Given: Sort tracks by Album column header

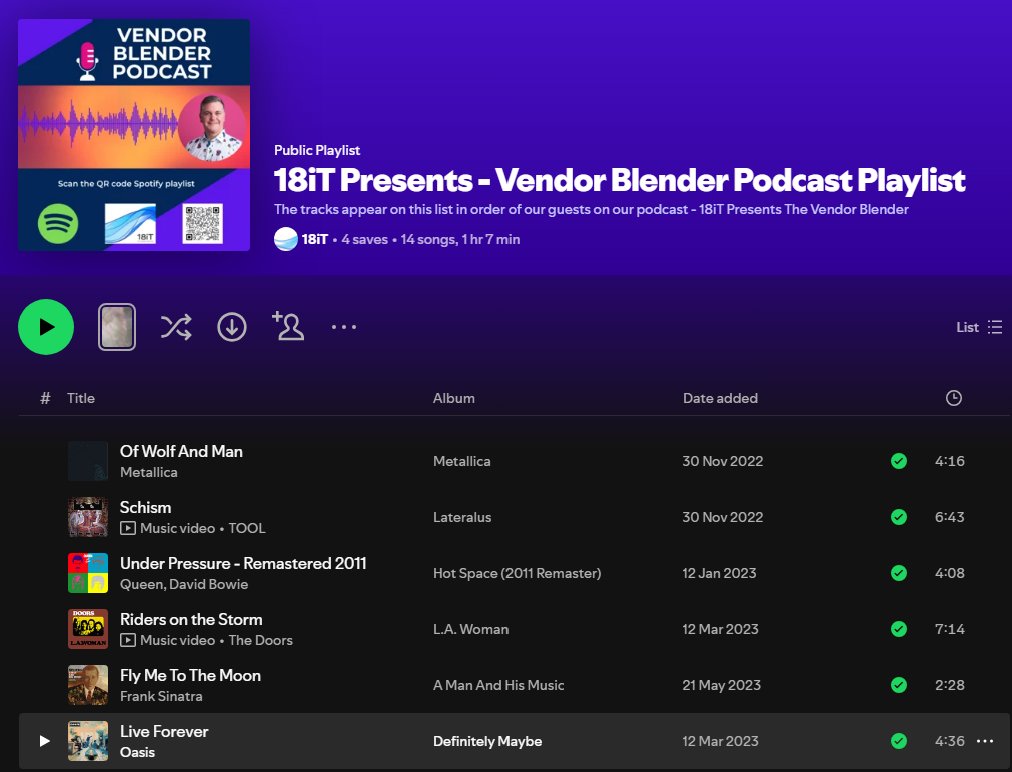Looking at the screenshot, I should (x=454, y=398).
